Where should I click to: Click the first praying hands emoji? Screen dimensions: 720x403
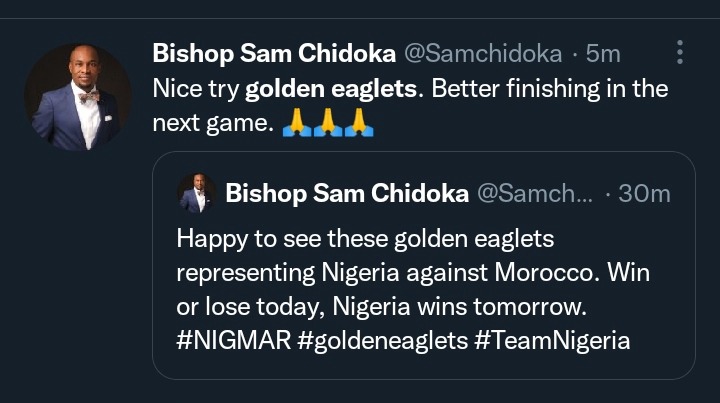tap(294, 124)
